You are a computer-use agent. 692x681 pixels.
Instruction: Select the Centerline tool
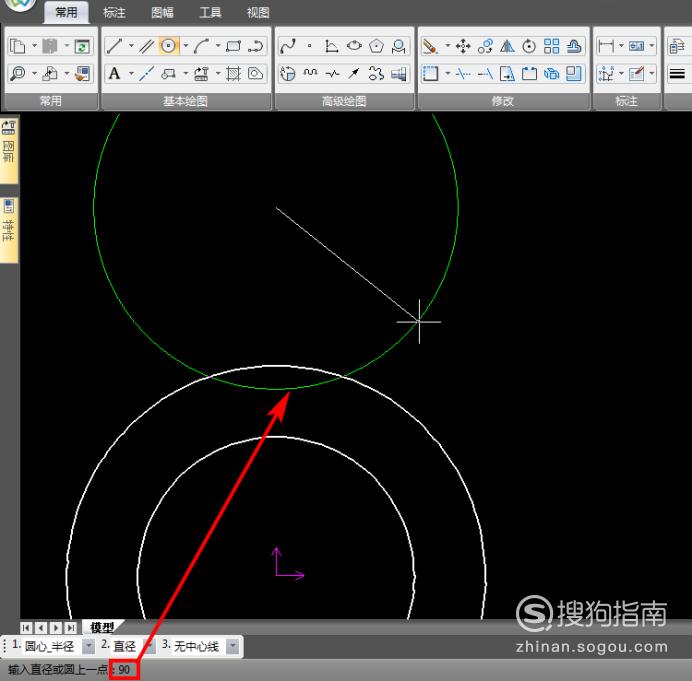pyautogui.click(x=147, y=73)
